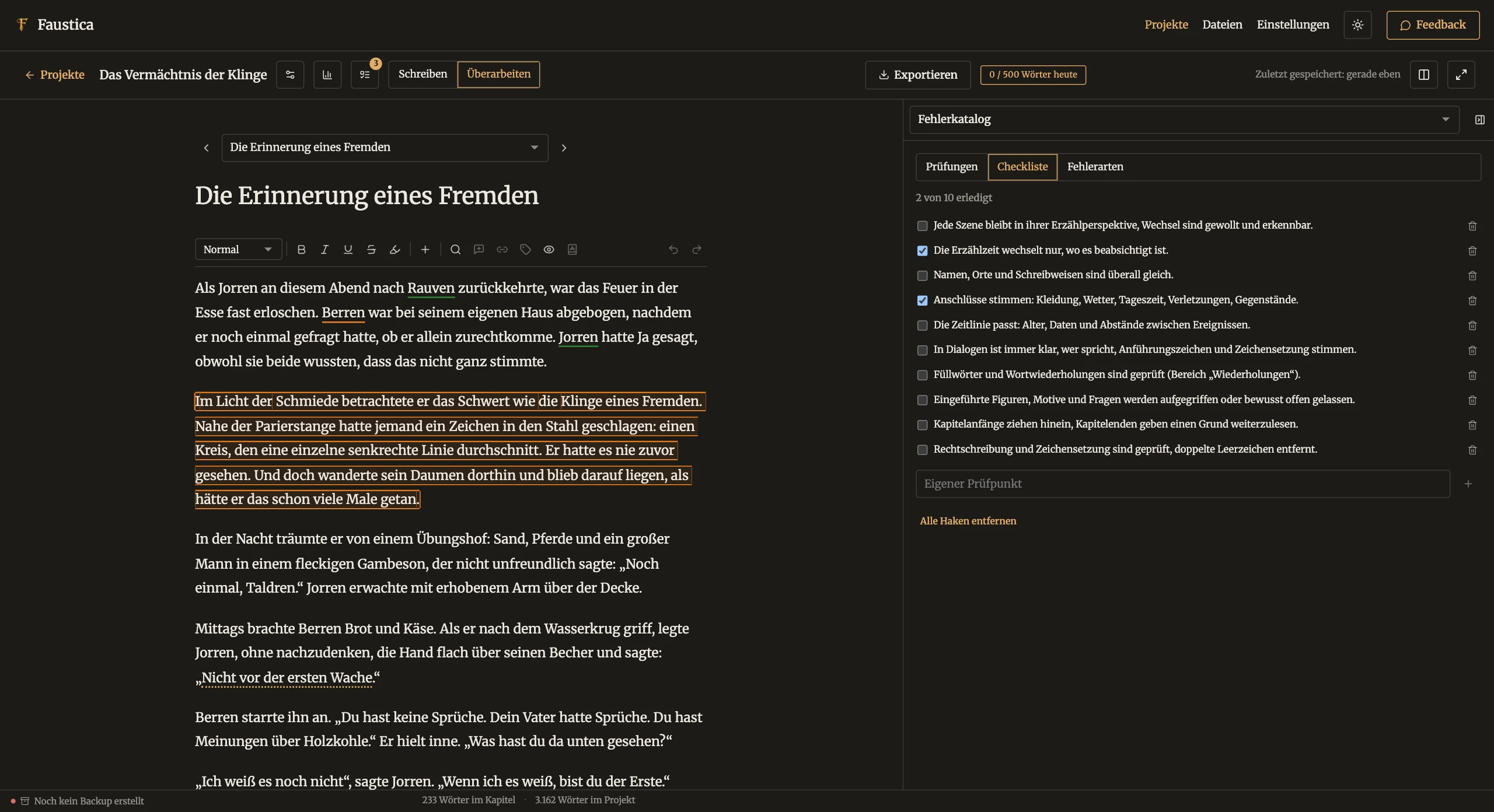
Task: Apply strikethrough formatting icon
Action: [371, 250]
